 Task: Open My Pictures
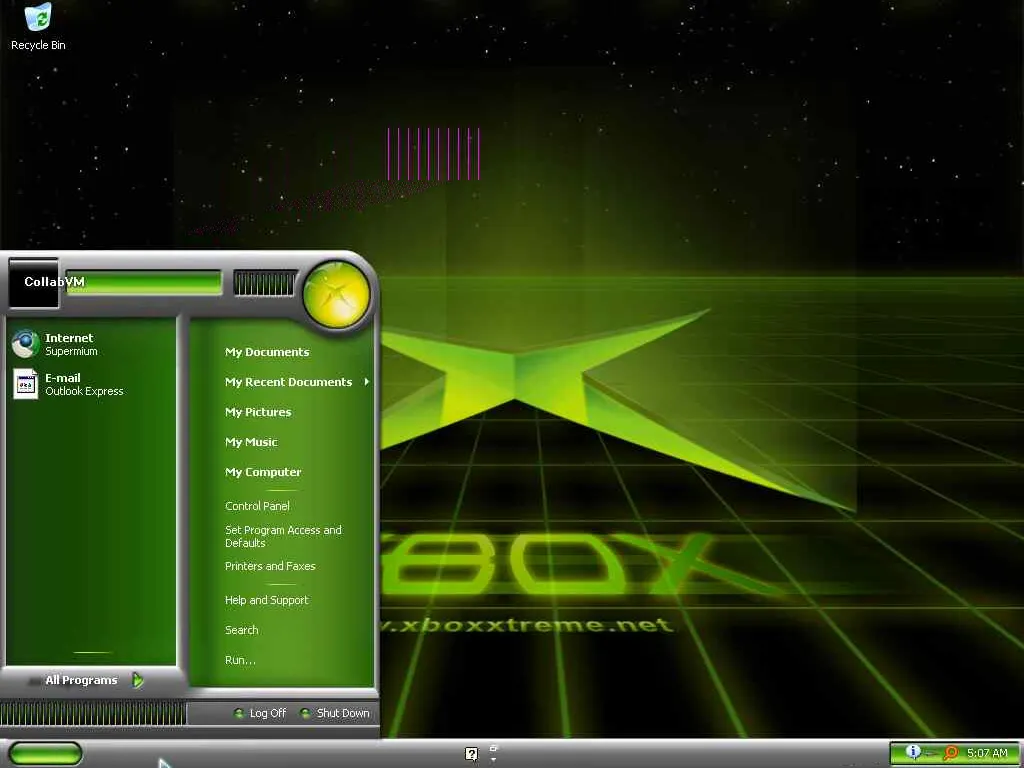(258, 412)
